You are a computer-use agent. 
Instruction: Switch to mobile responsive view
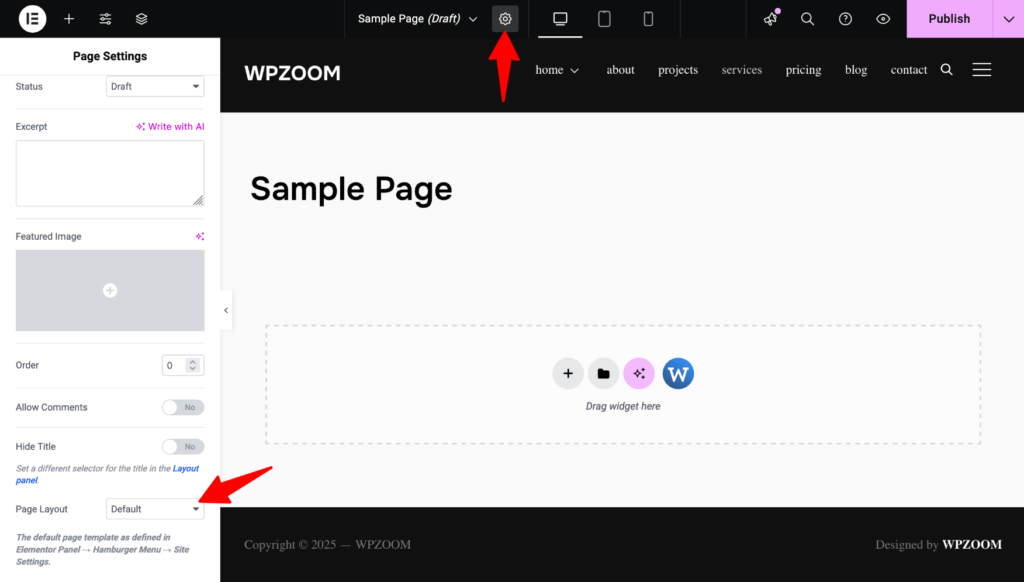tap(648, 19)
